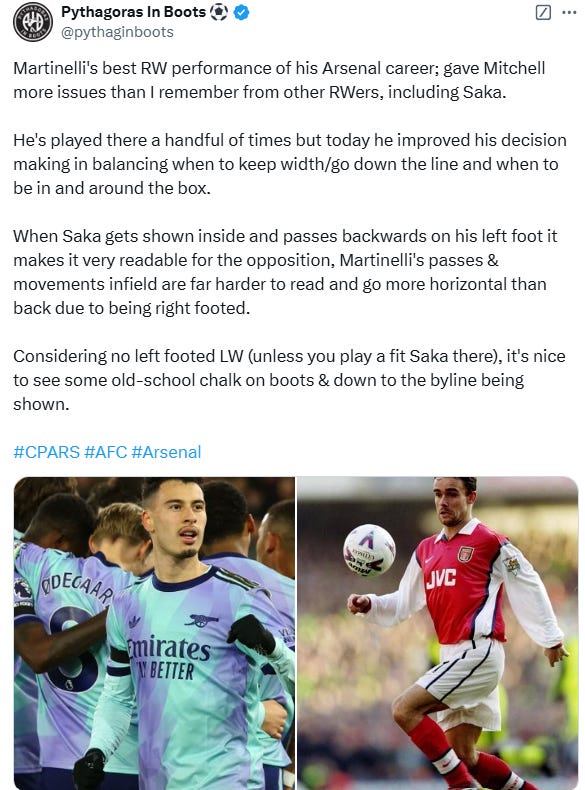Click the Emirates sponsor text on the teal shirt
Screen dimensions: 585x790
click(x=168, y=649)
